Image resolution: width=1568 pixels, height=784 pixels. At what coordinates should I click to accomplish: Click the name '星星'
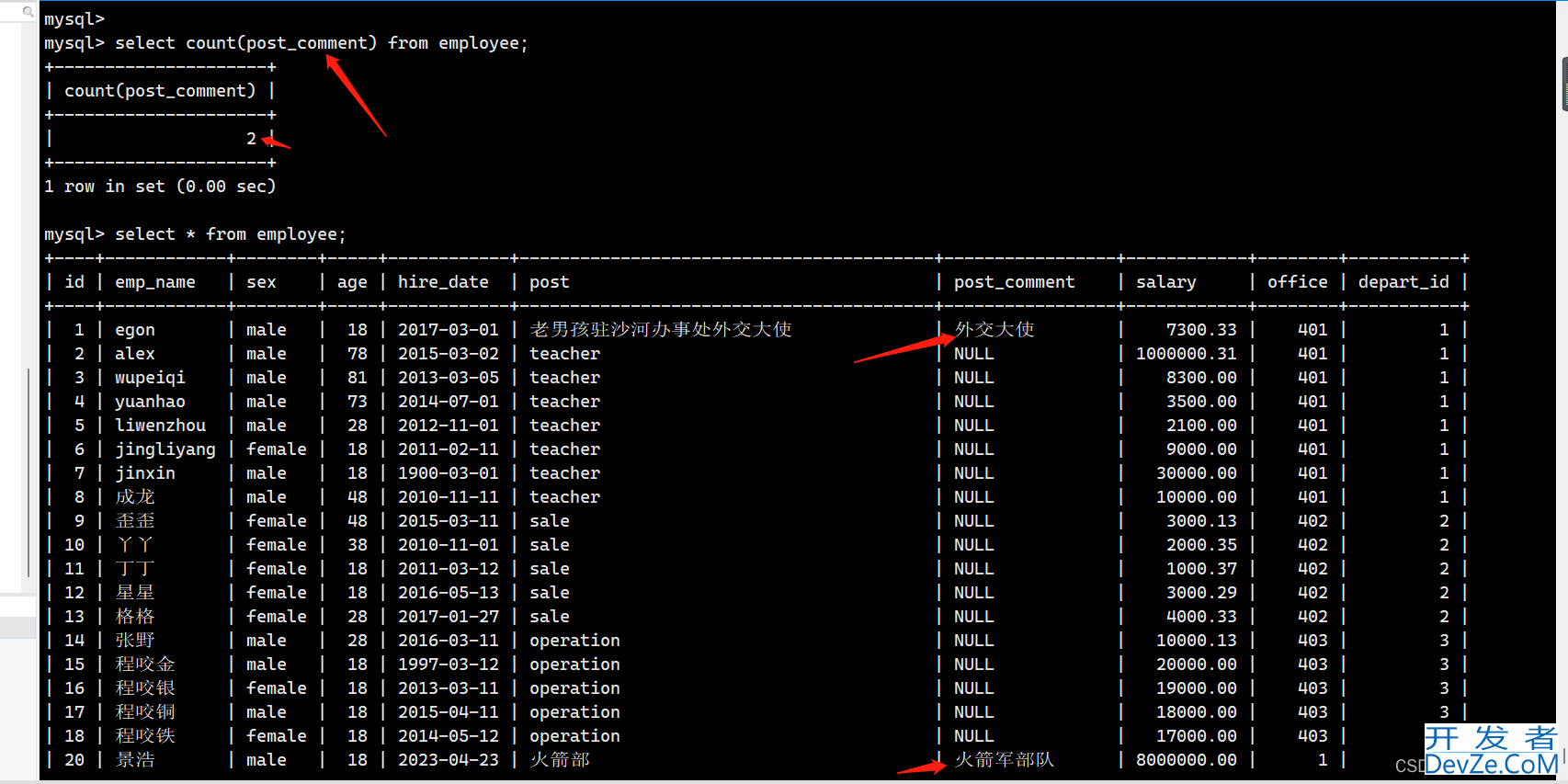pos(135,592)
